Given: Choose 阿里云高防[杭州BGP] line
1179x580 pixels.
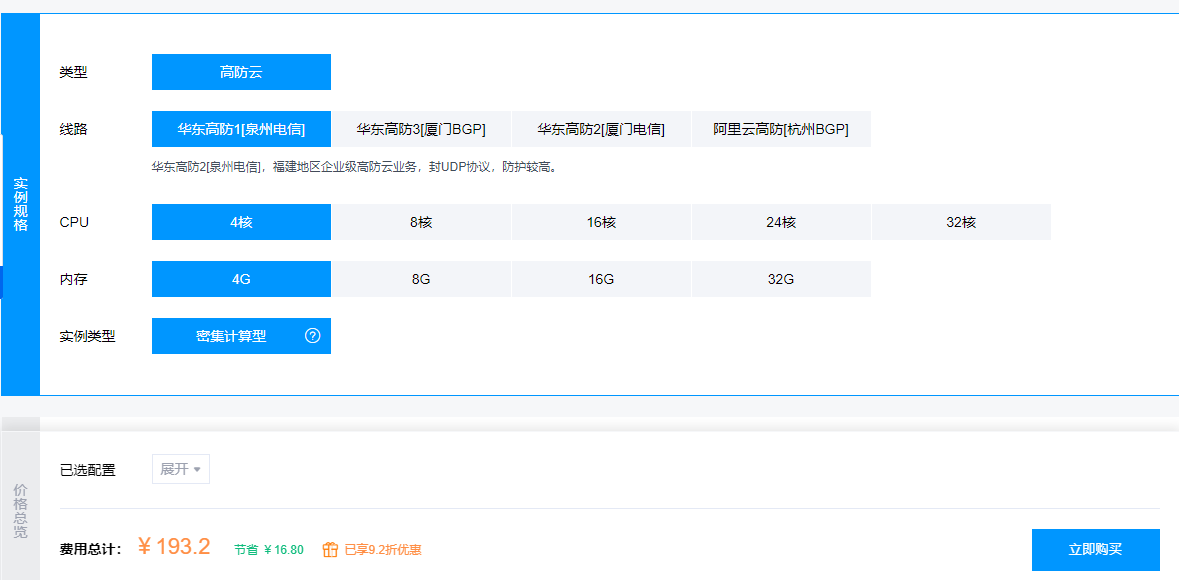Looking at the screenshot, I should 781,129.
